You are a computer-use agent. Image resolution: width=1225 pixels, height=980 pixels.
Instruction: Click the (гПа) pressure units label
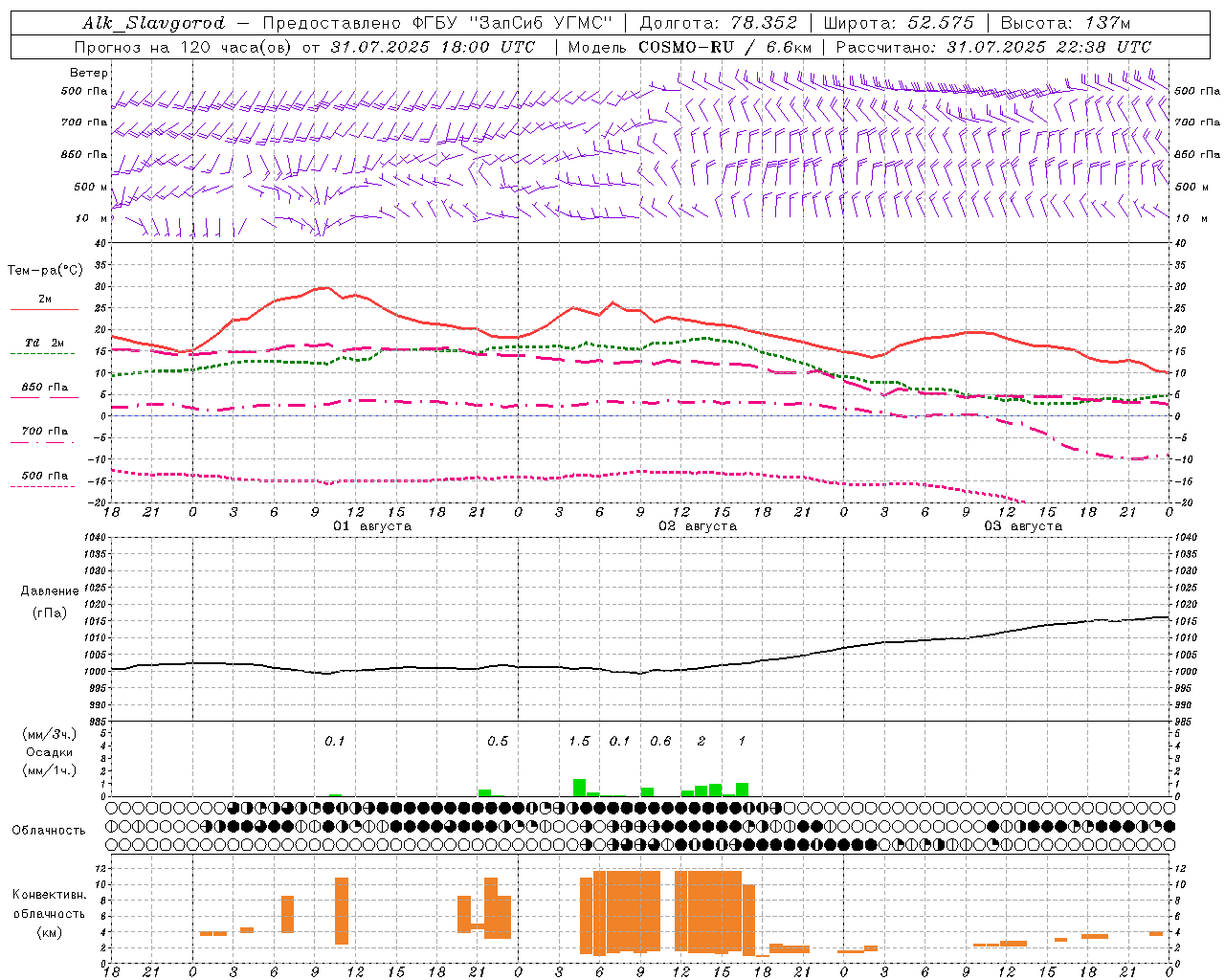[50, 612]
